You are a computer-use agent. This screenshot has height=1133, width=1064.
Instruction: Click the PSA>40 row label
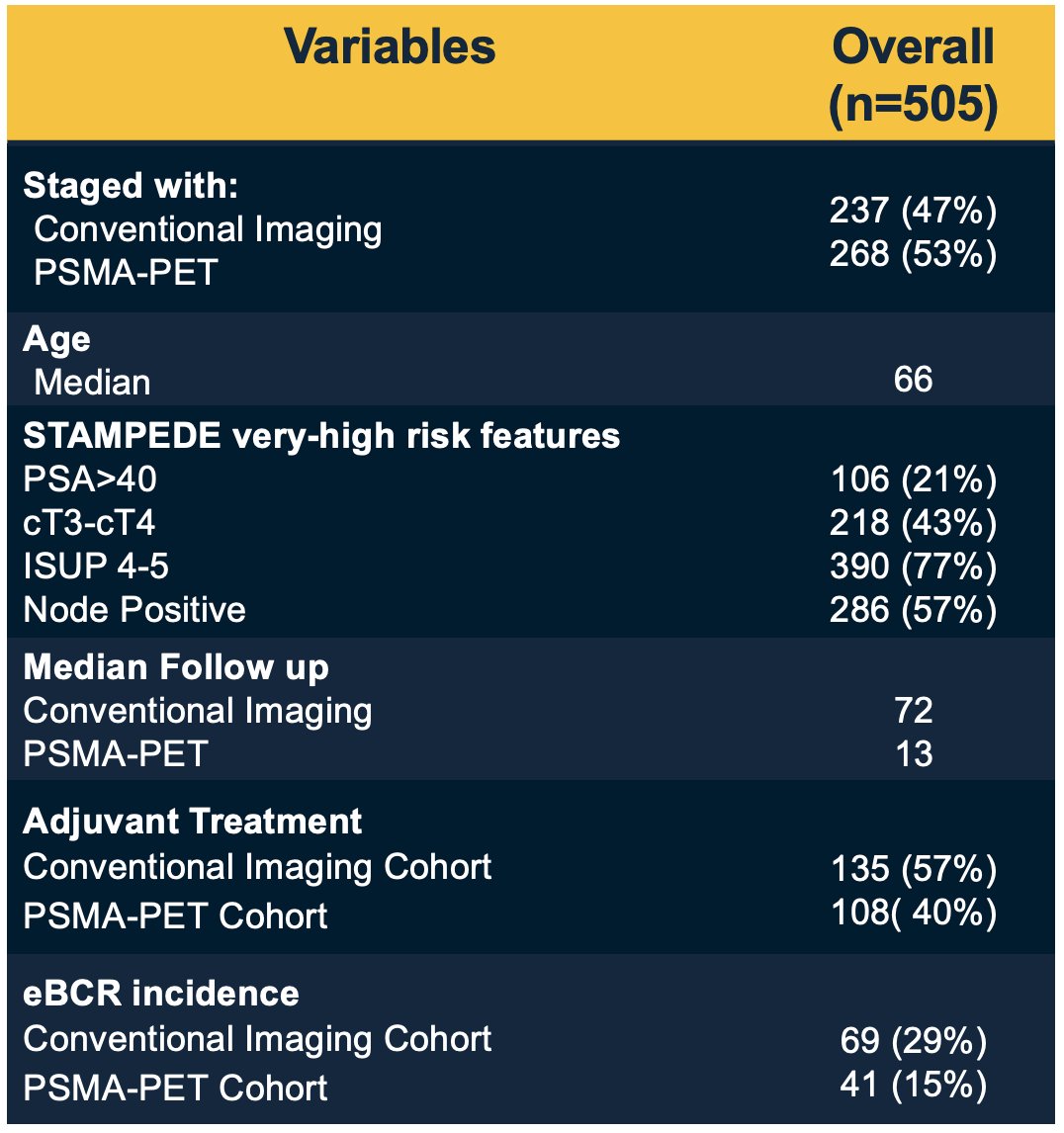pos(90,479)
